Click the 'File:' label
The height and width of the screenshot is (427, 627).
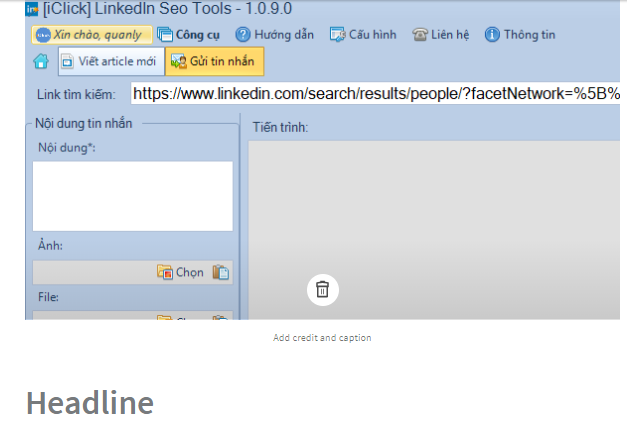click(x=48, y=297)
